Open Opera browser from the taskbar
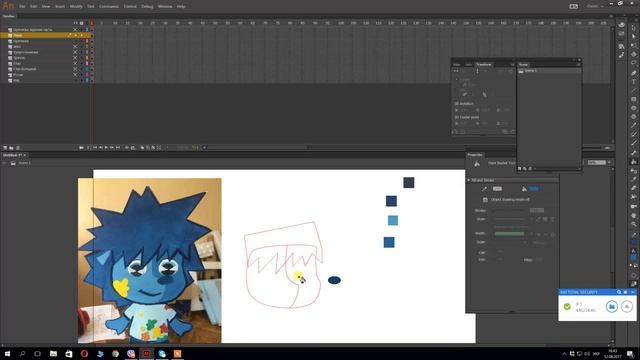The width and height of the screenshot is (640, 360). click(84, 353)
